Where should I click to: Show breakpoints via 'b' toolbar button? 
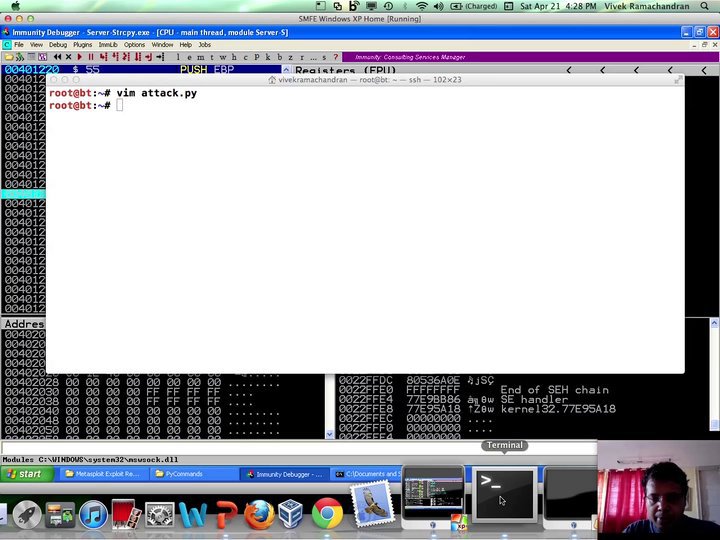click(279, 57)
